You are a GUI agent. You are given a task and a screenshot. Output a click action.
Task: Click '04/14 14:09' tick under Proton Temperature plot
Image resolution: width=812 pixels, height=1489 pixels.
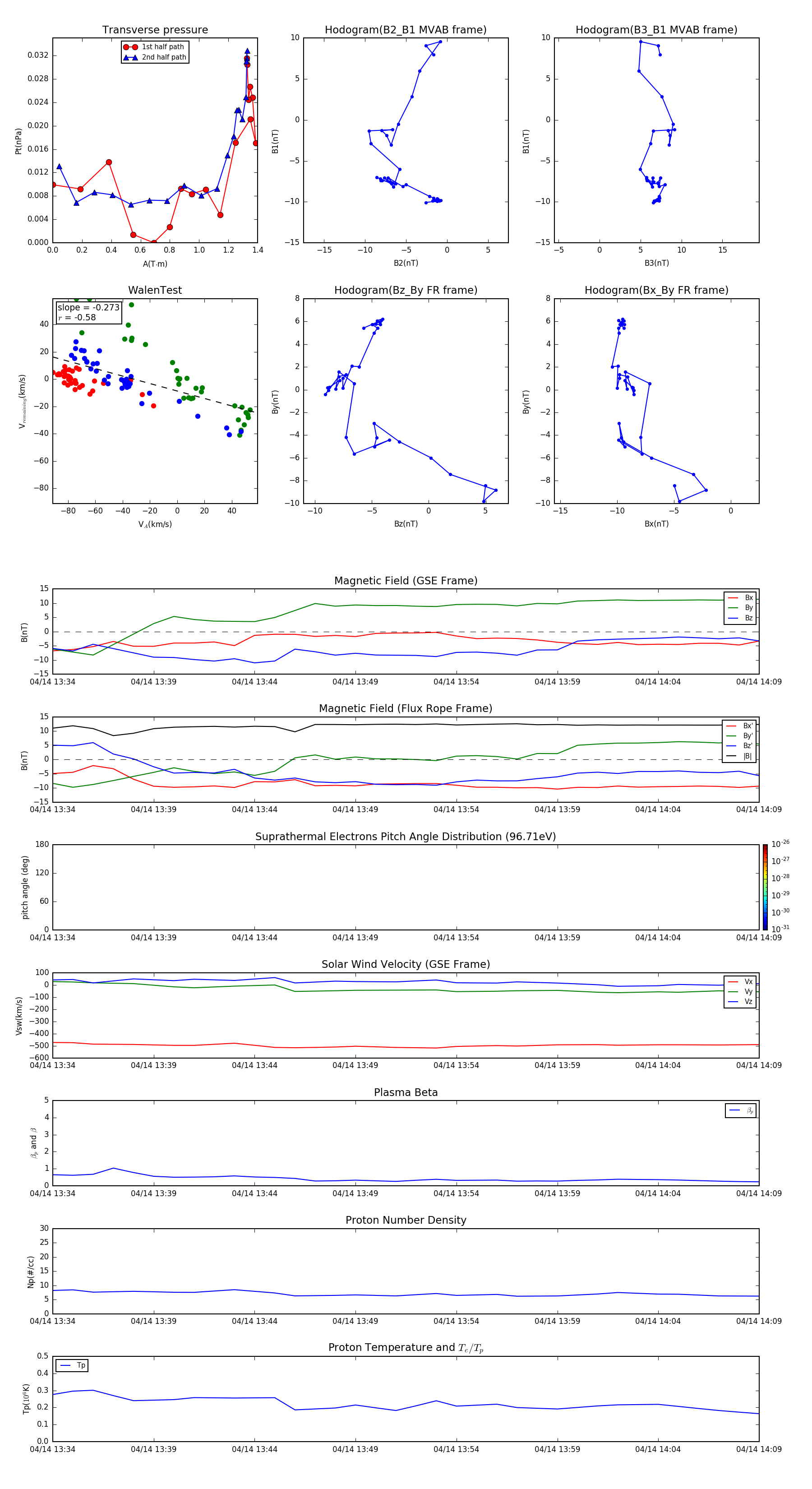(x=759, y=1449)
